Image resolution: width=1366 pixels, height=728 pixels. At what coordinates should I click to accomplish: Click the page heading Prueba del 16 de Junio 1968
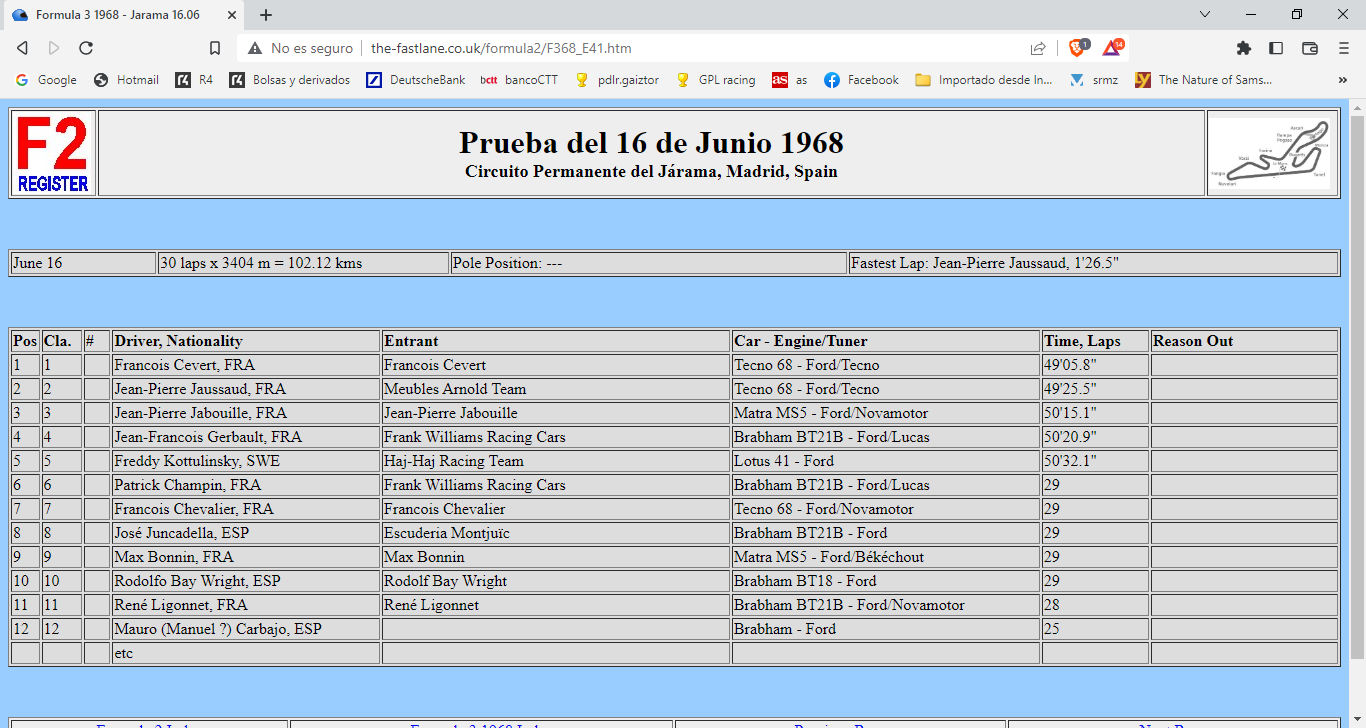click(x=651, y=143)
